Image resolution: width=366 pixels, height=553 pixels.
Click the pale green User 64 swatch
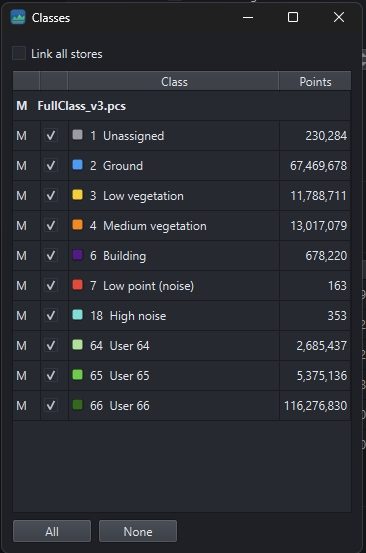(78, 344)
